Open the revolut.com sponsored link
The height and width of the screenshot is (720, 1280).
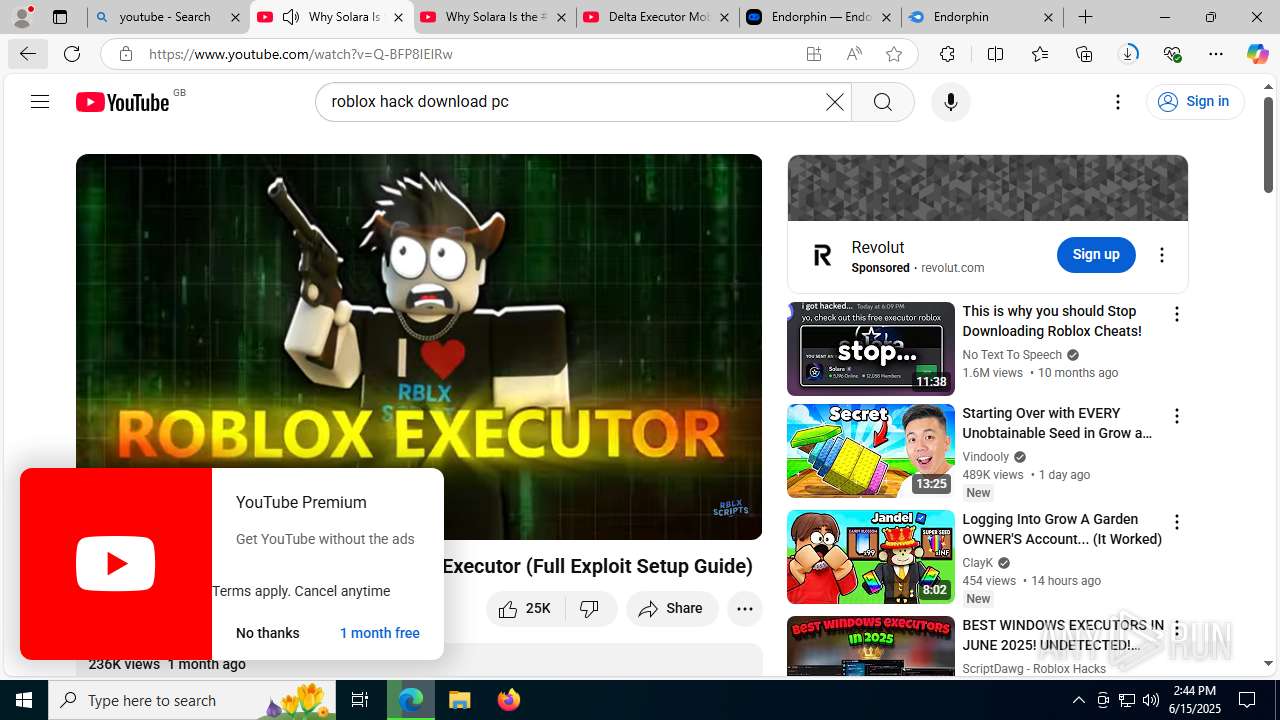(952, 268)
